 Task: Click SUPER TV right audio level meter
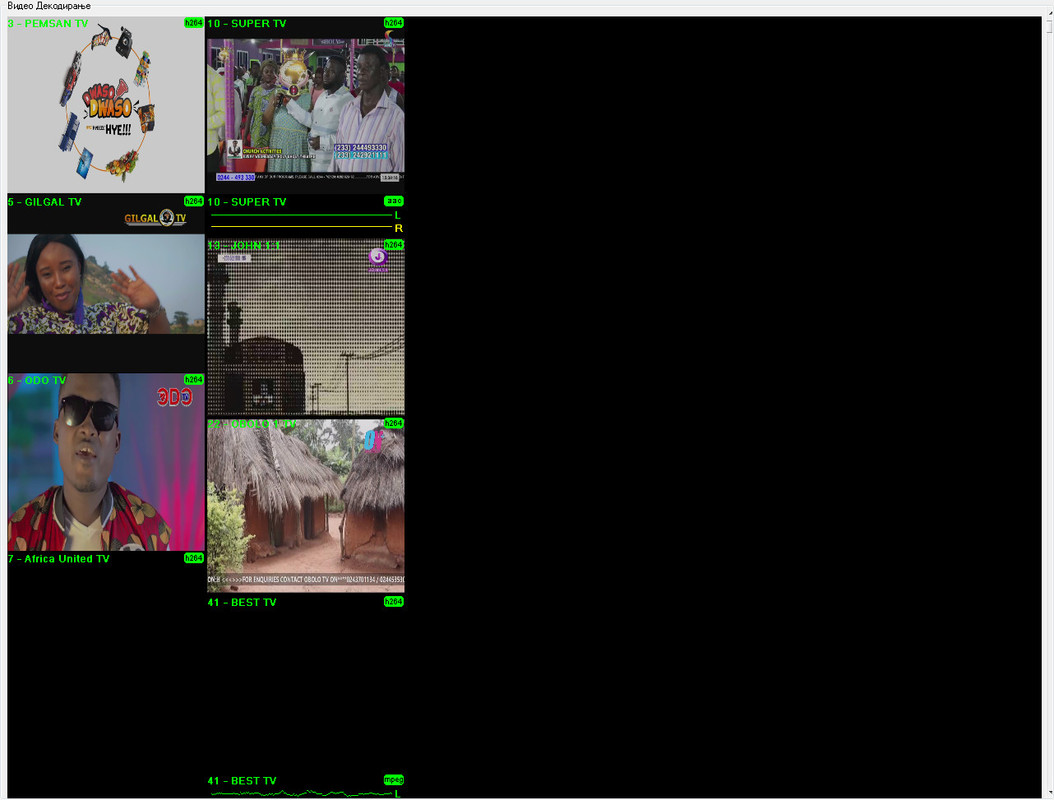(x=301, y=227)
